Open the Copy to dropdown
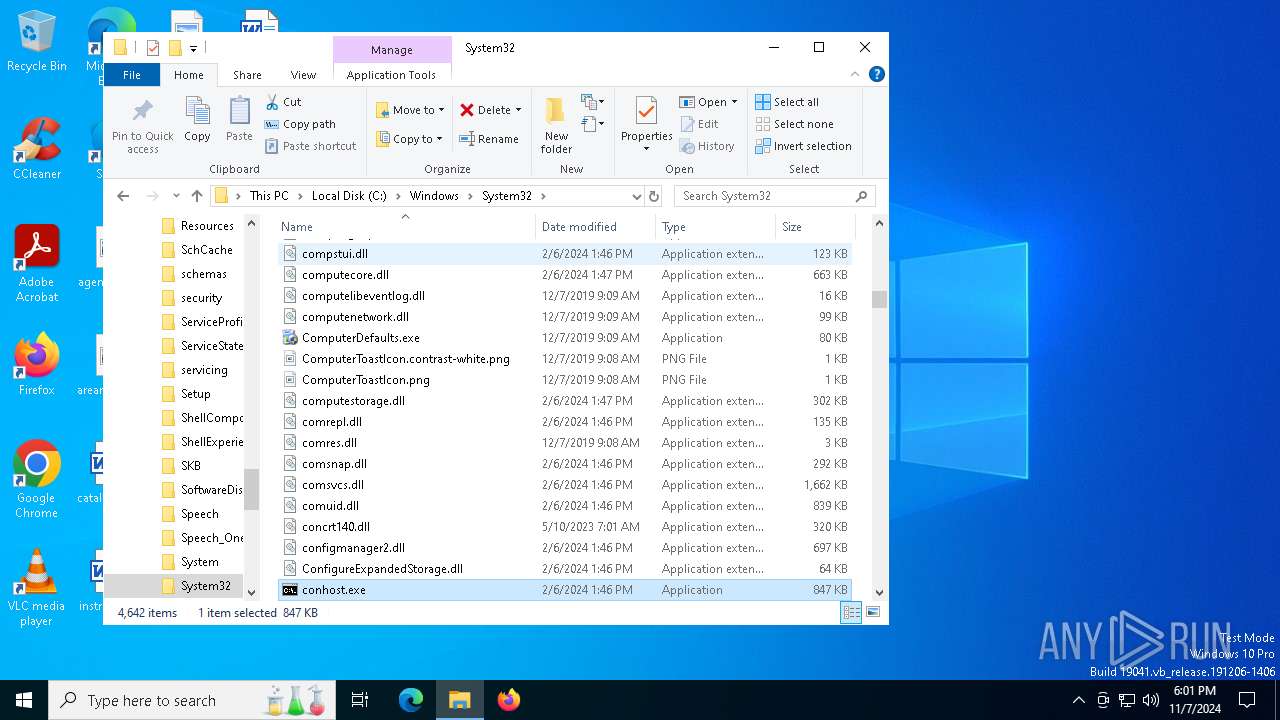Screen dimensions: 1280x720 [410, 139]
